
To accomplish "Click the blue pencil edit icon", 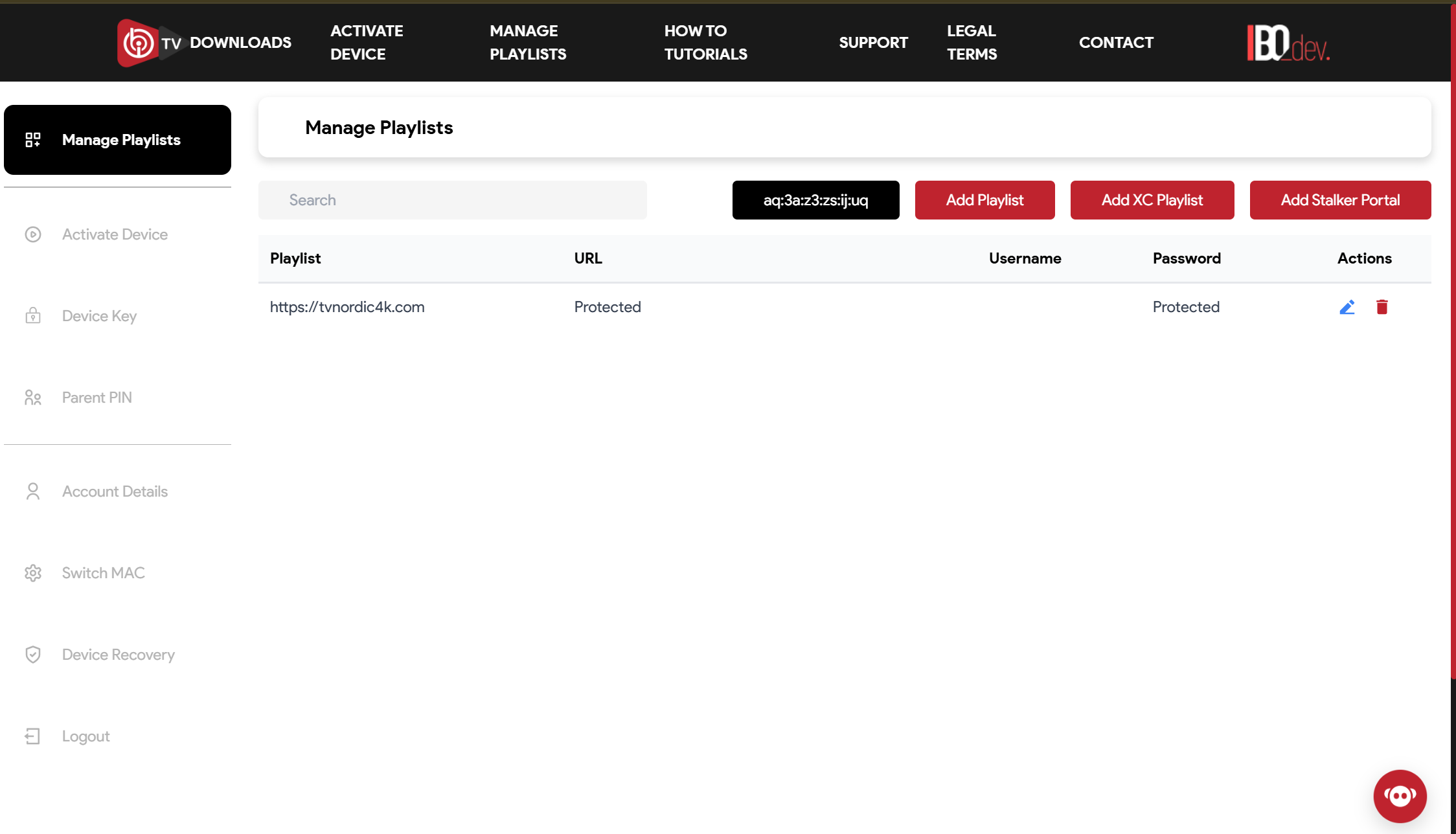I will tap(1347, 307).
